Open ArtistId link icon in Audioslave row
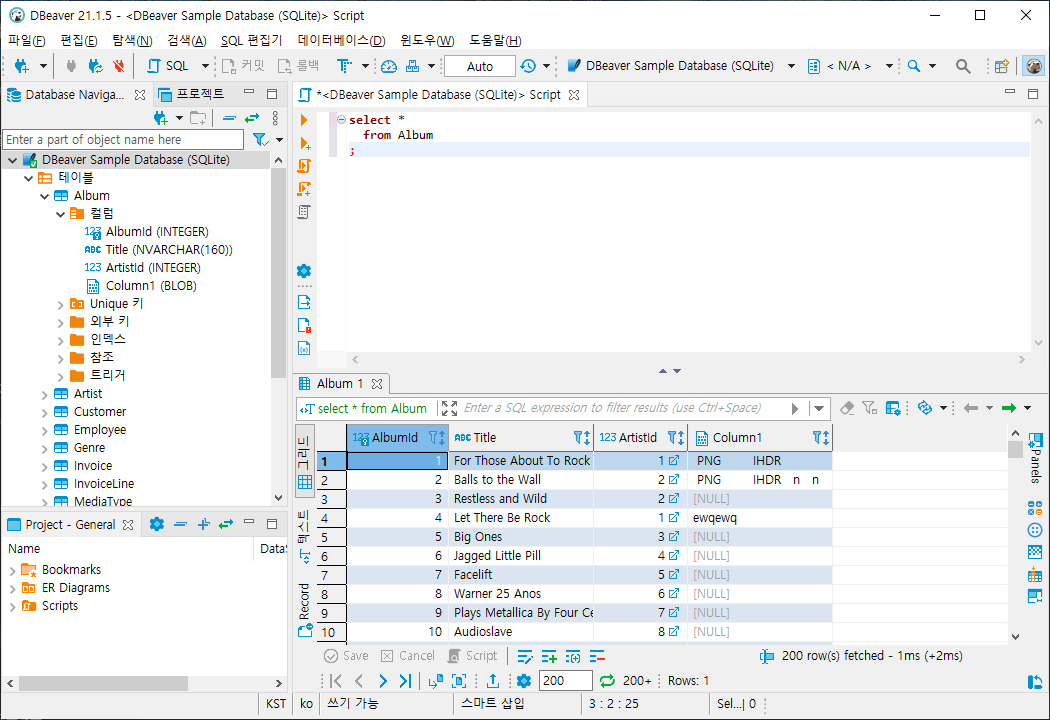 coord(674,631)
